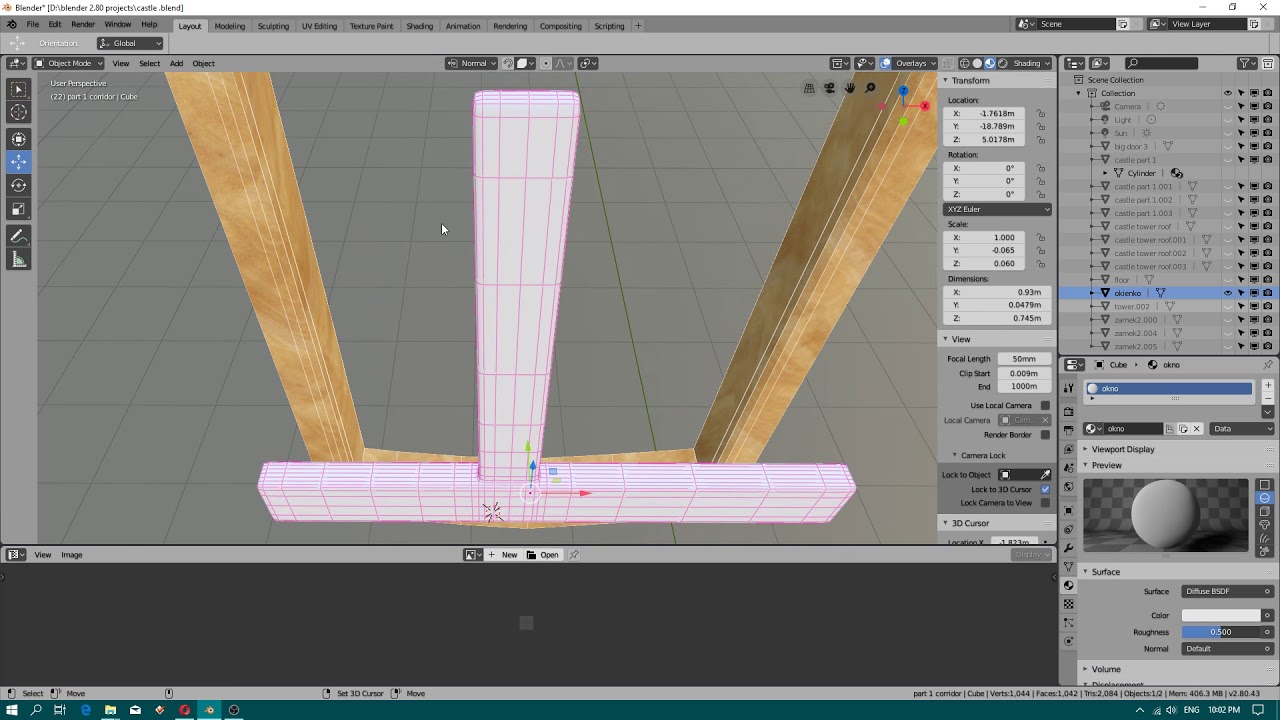Unlink okno material with X button

[1196, 429]
